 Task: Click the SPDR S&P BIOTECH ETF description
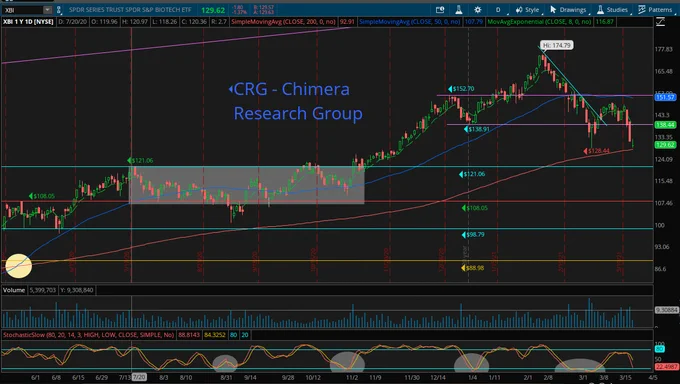coord(130,10)
